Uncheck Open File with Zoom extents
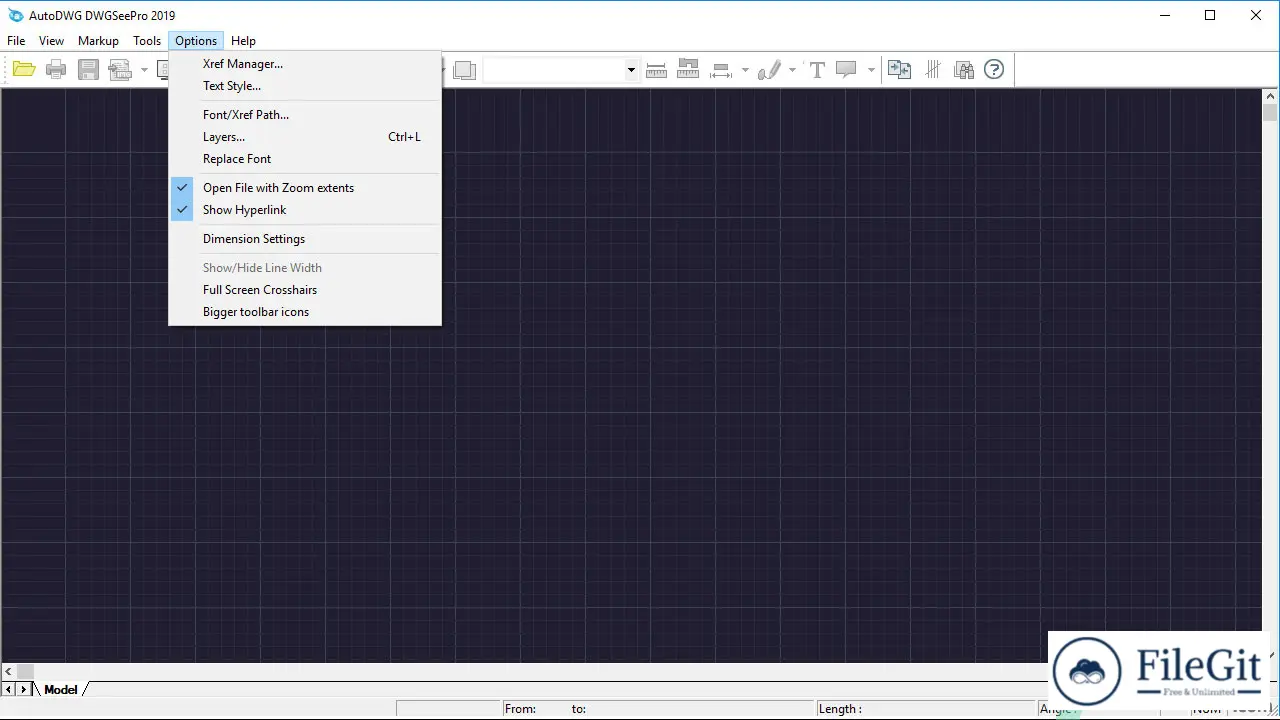Image resolution: width=1280 pixels, height=720 pixels. (x=305, y=188)
